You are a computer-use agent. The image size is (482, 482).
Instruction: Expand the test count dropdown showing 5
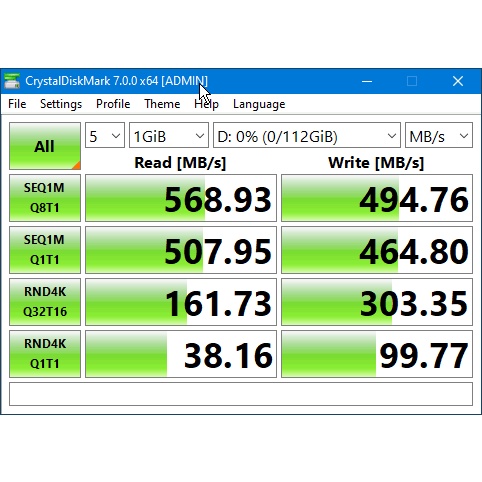click(x=105, y=135)
